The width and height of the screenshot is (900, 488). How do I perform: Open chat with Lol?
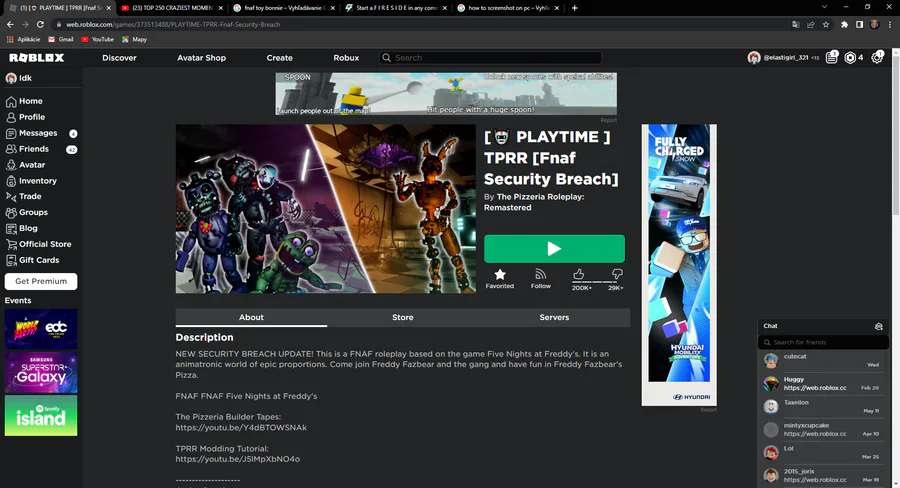click(x=823, y=452)
